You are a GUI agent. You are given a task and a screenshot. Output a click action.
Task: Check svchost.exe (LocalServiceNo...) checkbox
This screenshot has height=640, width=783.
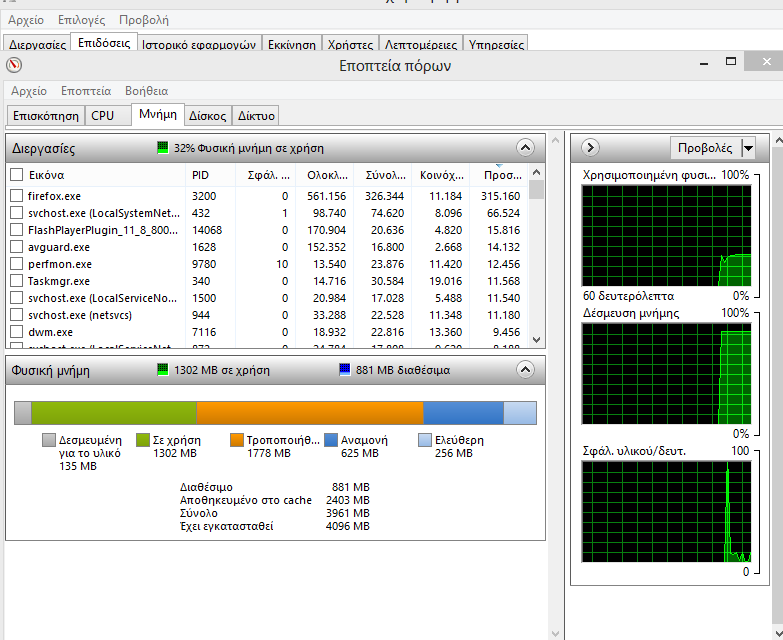16,298
